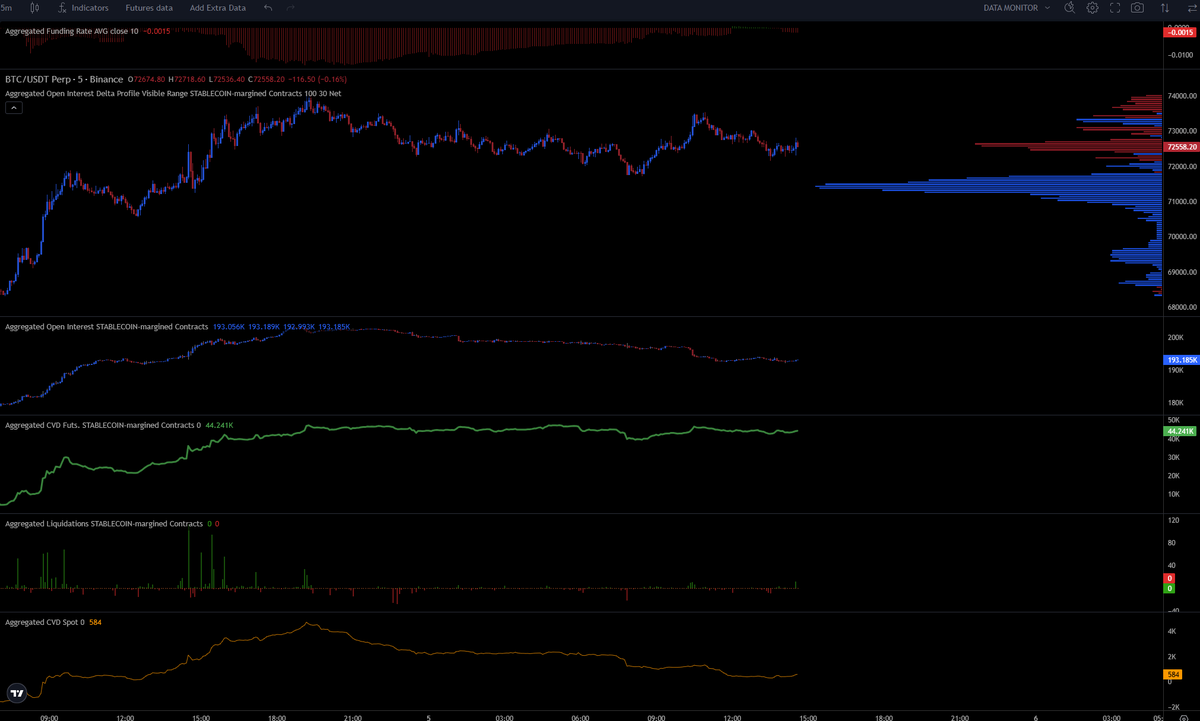Click the TradingView logo watermark

point(16,692)
